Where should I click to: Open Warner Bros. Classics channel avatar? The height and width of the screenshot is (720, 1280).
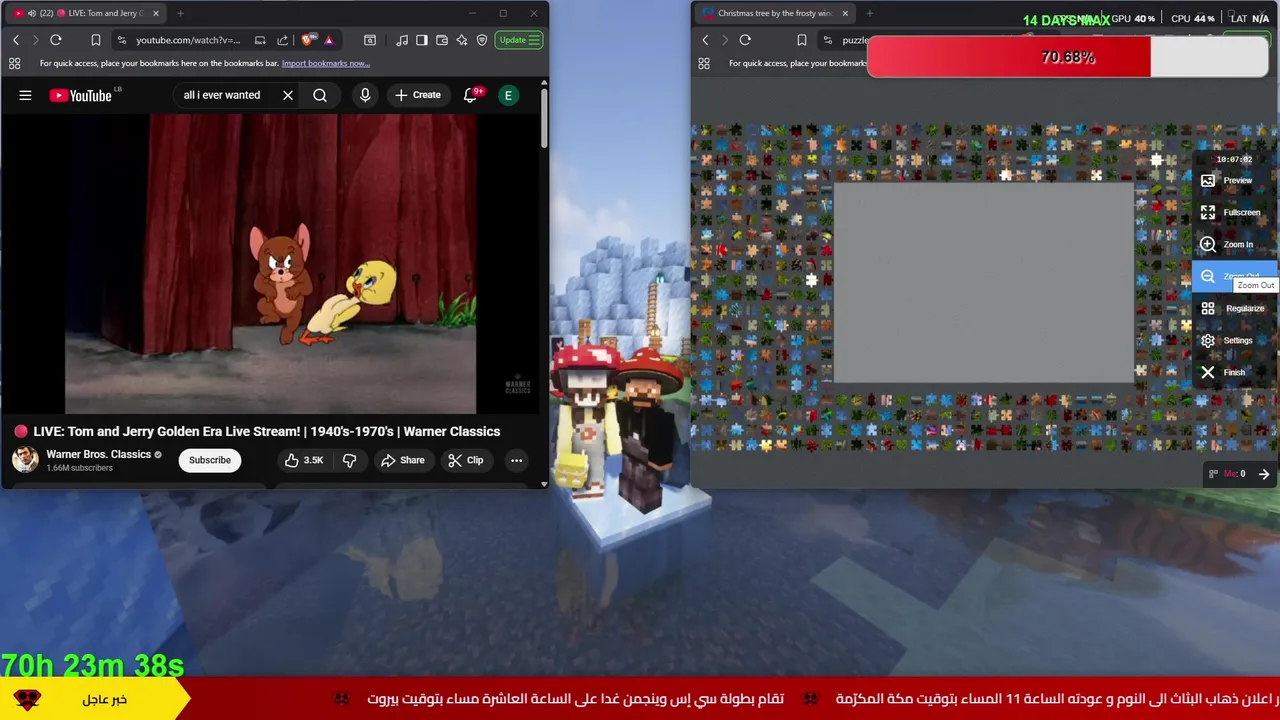click(x=25, y=460)
